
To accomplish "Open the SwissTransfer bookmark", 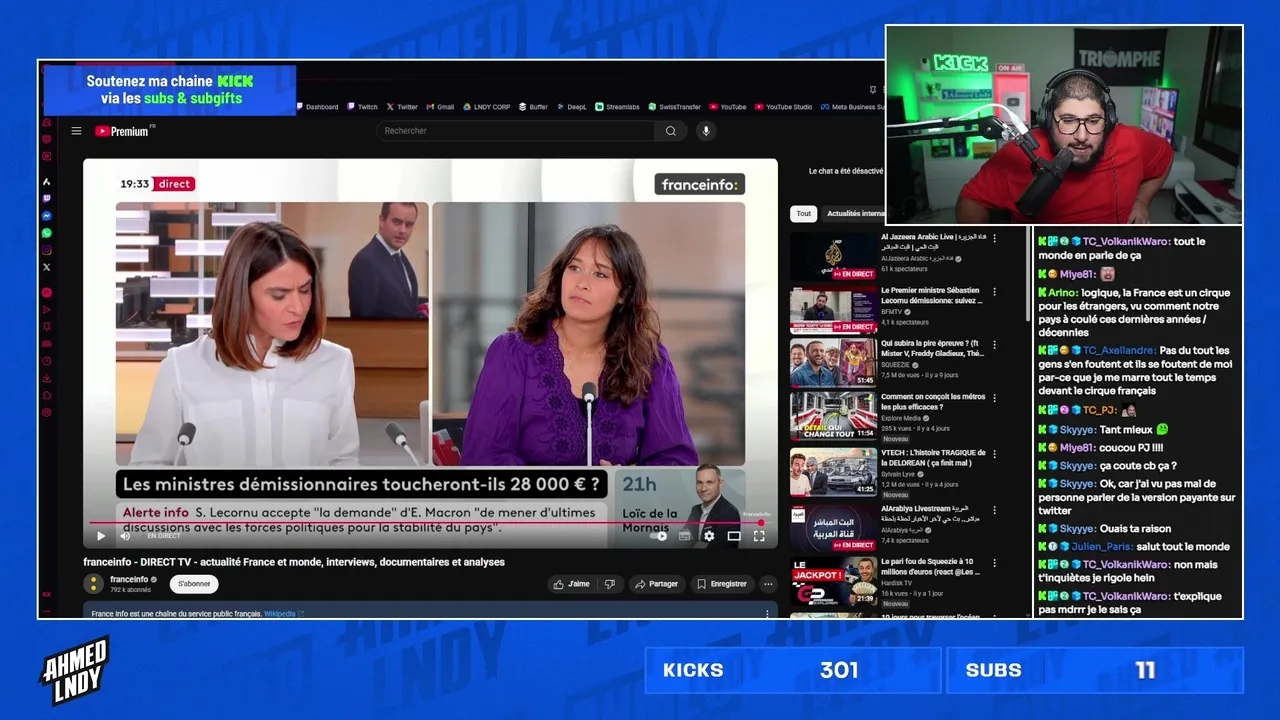I will coord(675,107).
